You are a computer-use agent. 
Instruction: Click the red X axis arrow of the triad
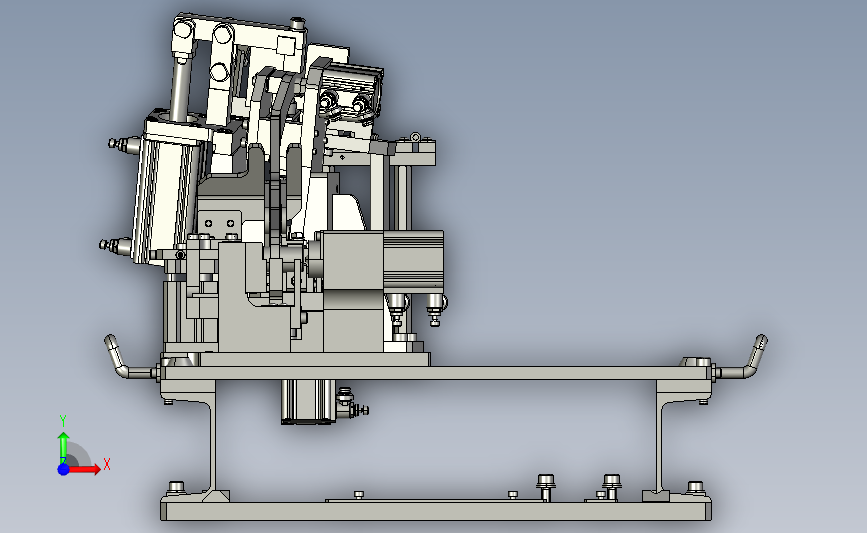pos(86,469)
